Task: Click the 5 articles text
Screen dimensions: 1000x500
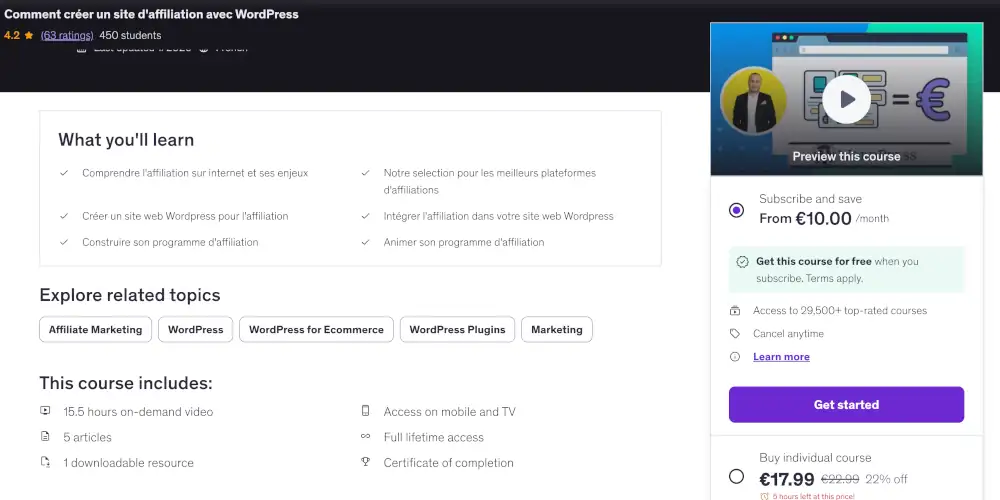Action: point(87,437)
